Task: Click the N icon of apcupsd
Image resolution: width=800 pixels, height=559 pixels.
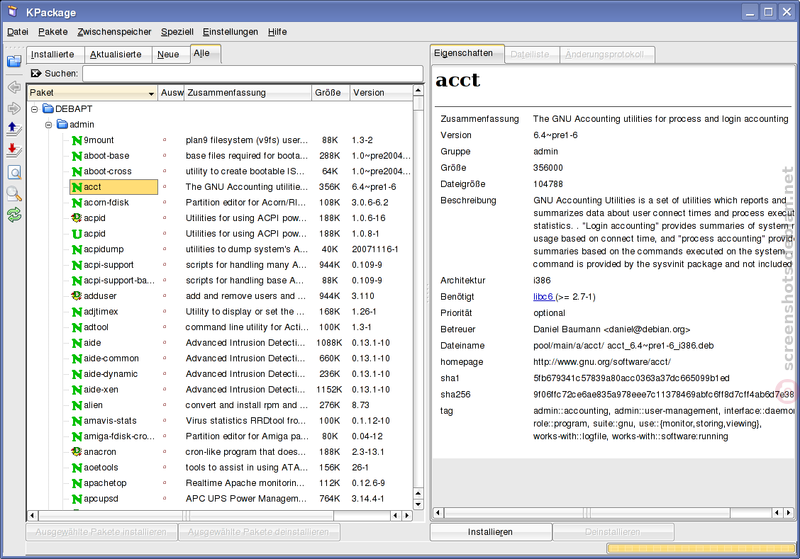Action: pos(77,499)
